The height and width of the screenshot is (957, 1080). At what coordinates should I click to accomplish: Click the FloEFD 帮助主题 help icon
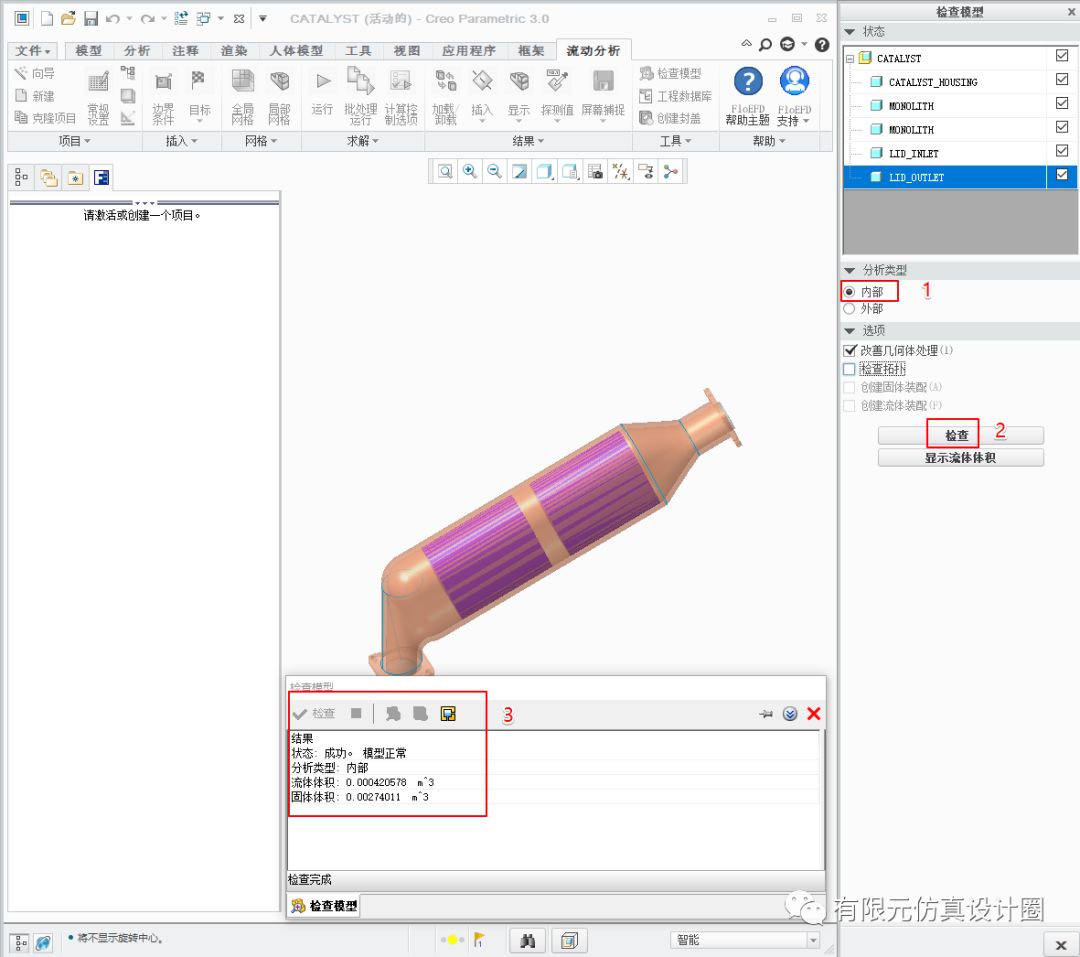tap(748, 93)
